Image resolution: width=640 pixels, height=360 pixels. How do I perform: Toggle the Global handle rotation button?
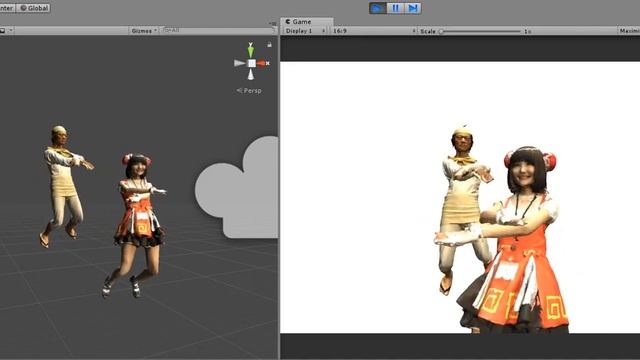point(33,8)
